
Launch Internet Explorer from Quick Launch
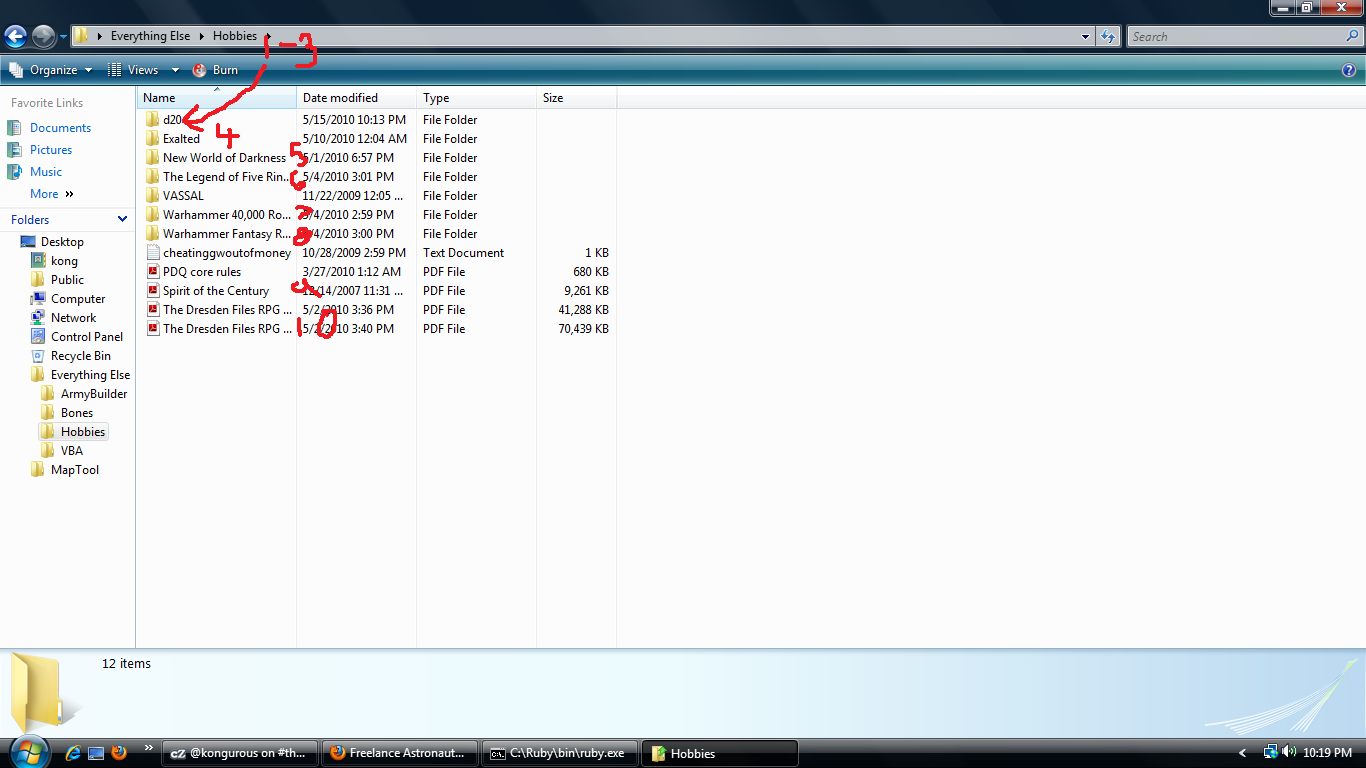pyautogui.click(x=72, y=753)
